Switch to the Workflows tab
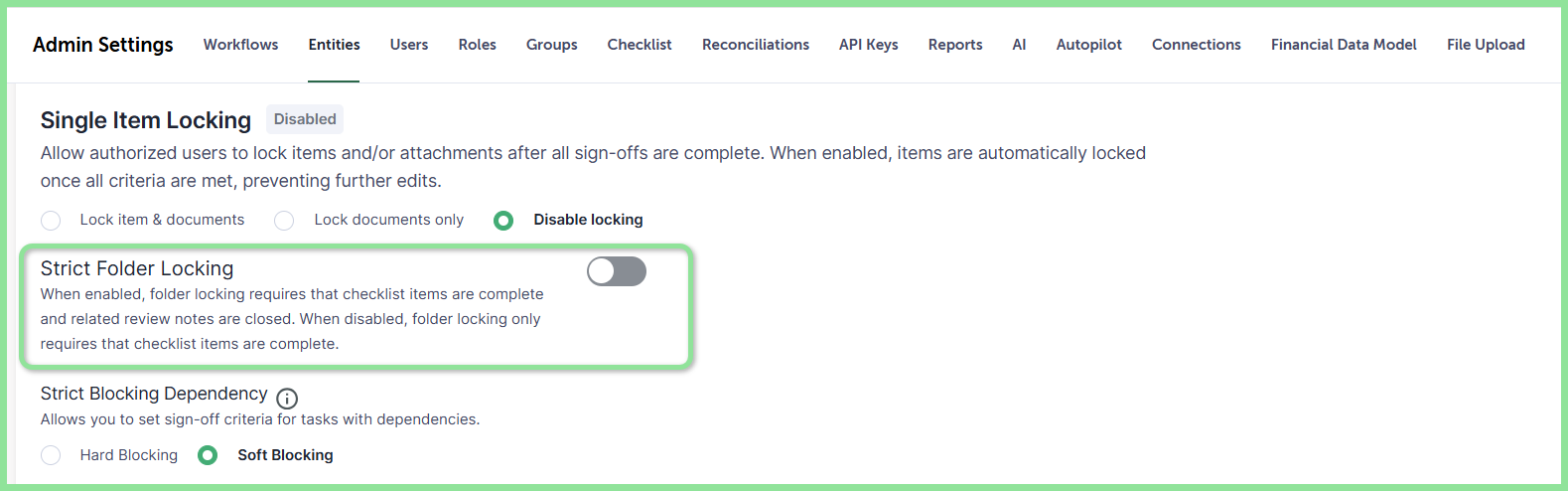Screen dimensions: 1568x491 [x=240, y=45]
